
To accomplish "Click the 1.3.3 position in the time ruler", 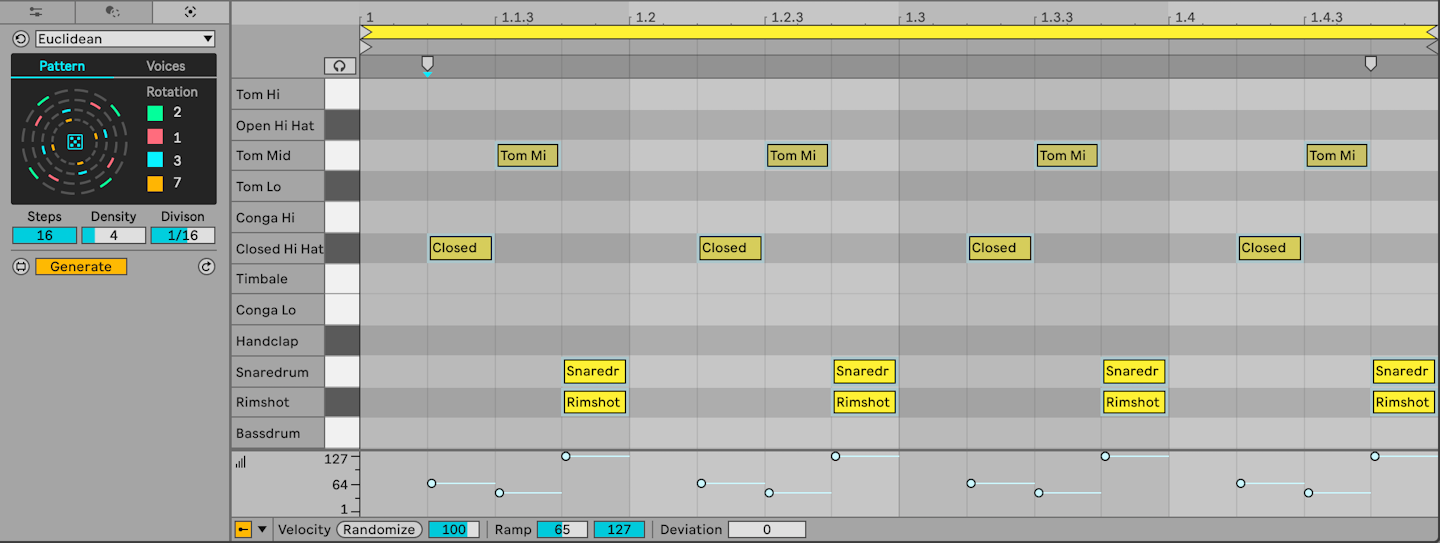I will 1057,17.
